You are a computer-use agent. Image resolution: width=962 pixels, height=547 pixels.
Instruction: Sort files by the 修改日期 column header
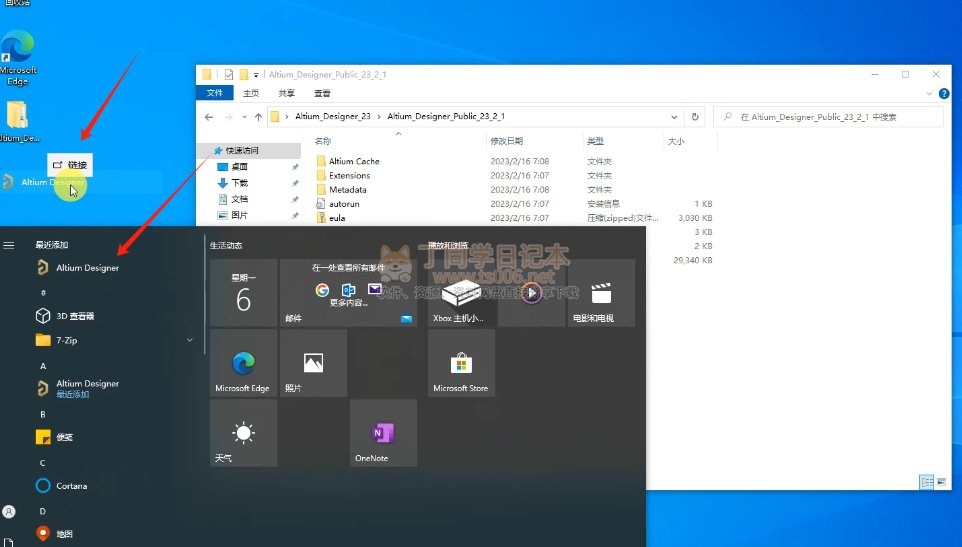(x=507, y=141)
